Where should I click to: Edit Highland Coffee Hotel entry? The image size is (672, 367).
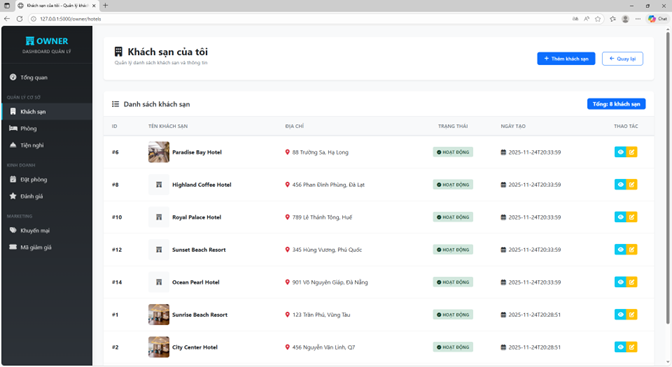632,185
